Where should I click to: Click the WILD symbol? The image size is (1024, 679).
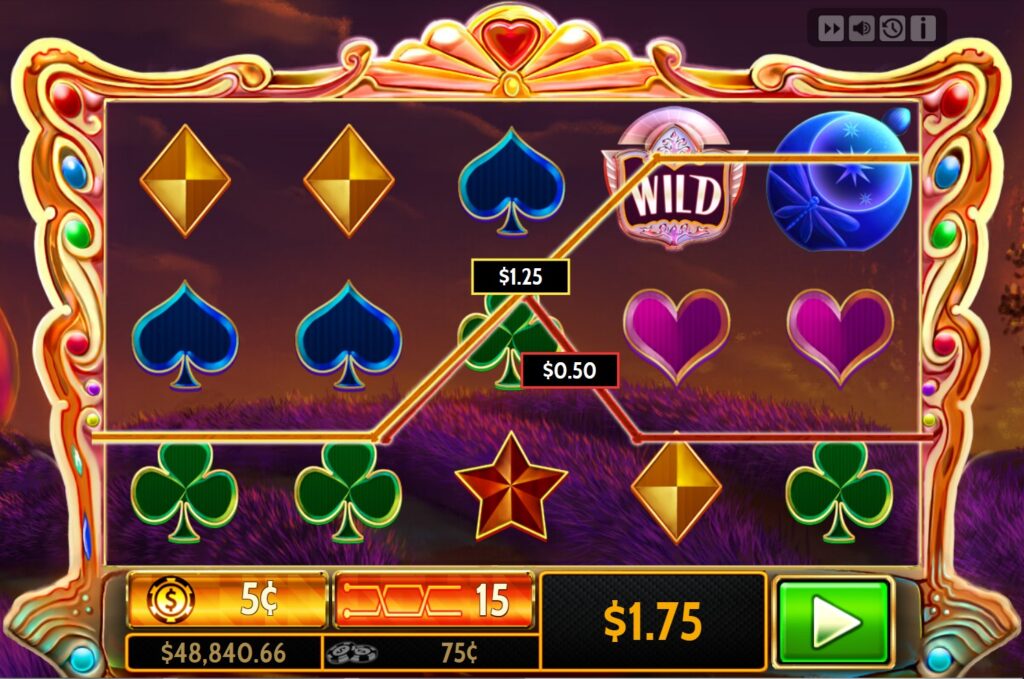pos(675,178)
